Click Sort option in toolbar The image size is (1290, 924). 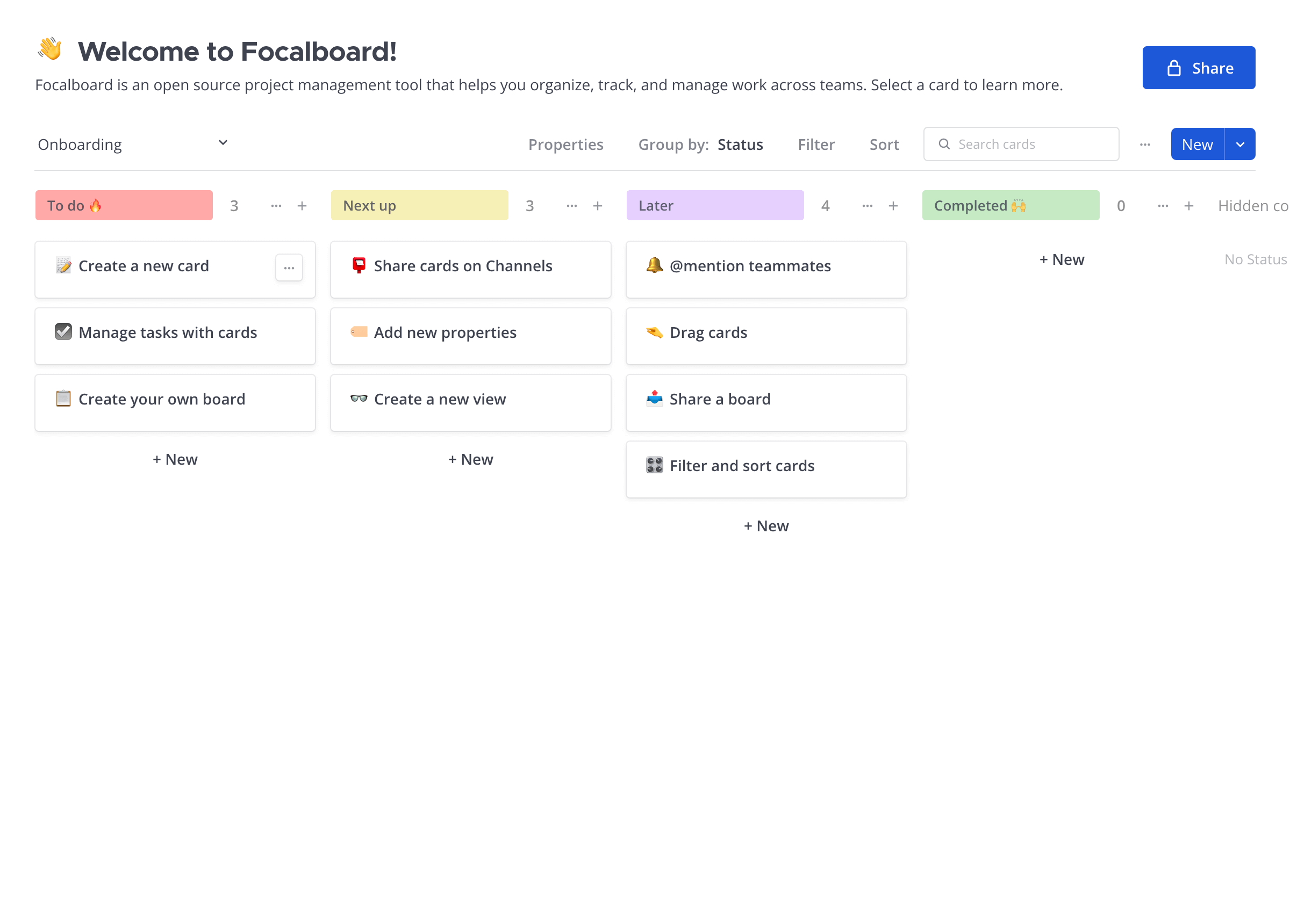(885, 143)
